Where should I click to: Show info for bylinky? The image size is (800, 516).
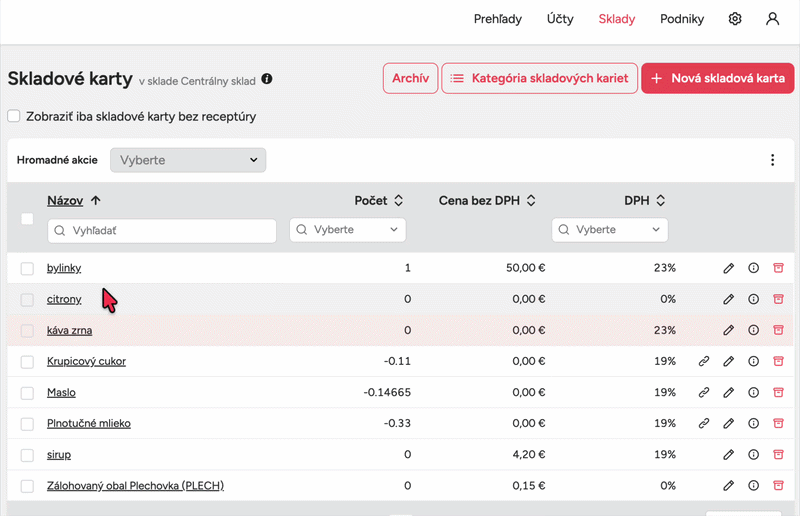754,268
